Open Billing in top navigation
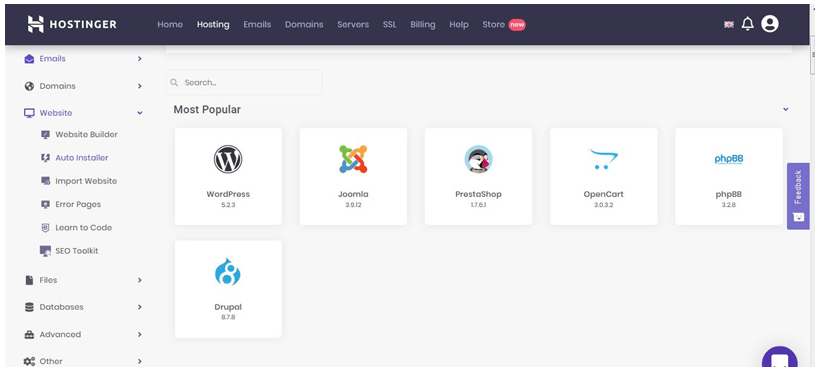815x369 pixels. click(x=423, y=24)
